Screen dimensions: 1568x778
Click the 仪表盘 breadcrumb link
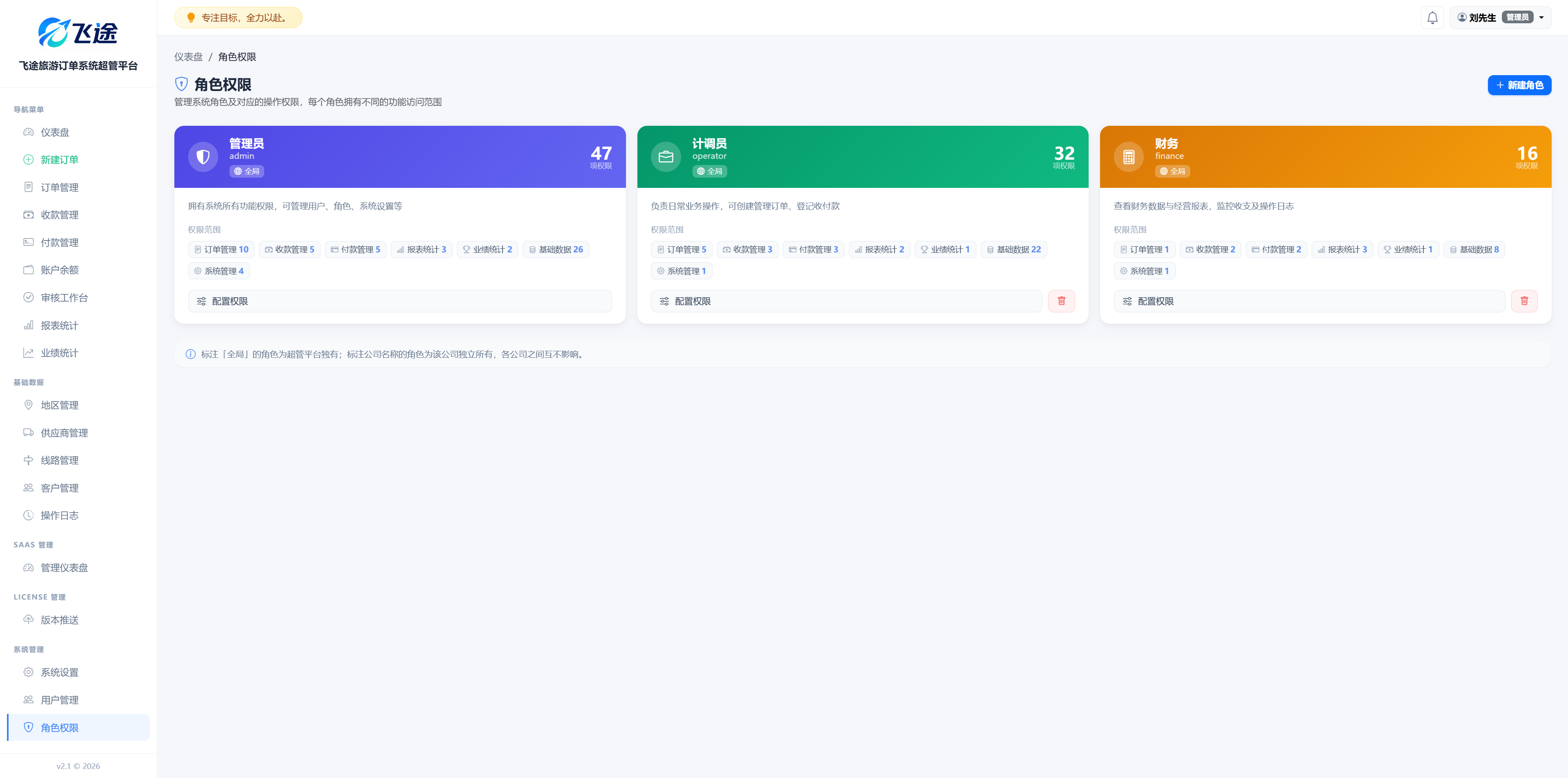tap(188, 57)
